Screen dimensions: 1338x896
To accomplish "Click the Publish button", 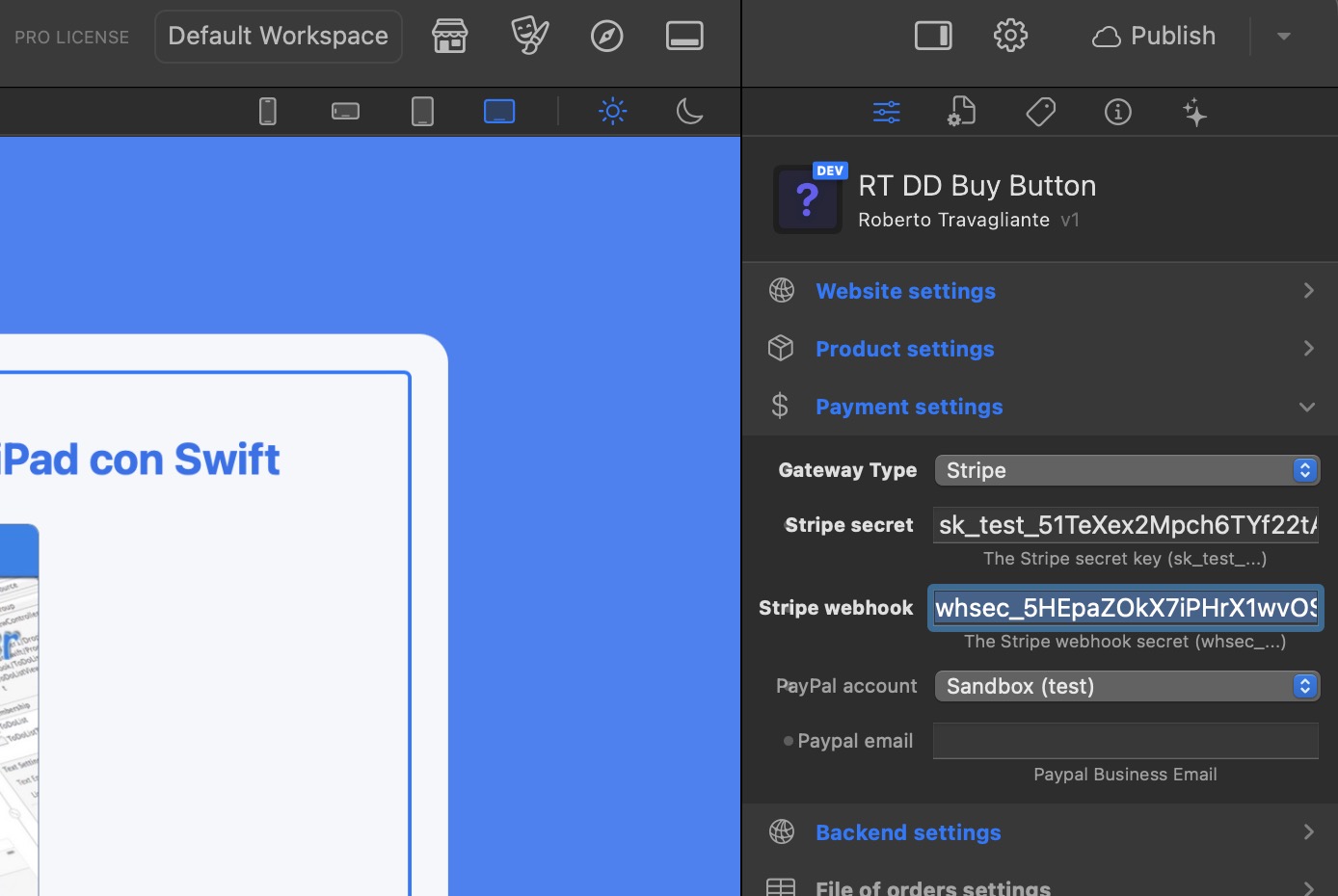I will pos(1154,37).
